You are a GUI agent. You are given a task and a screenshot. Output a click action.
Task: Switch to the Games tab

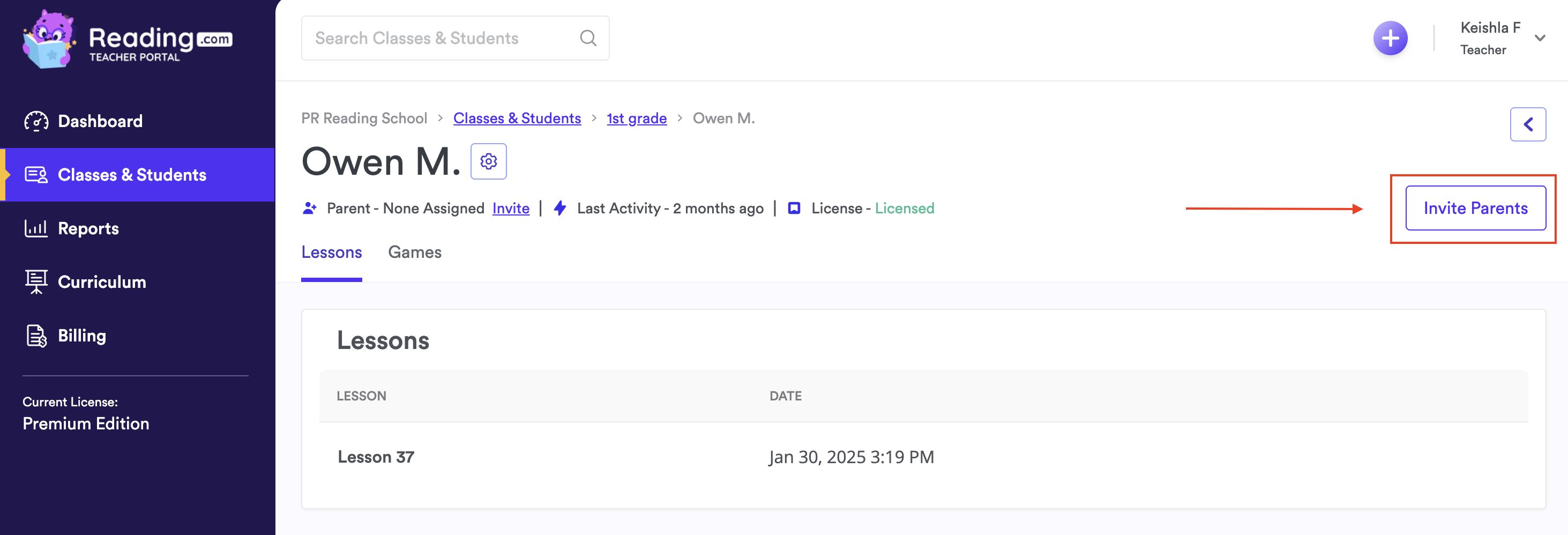tap(415, 252)
